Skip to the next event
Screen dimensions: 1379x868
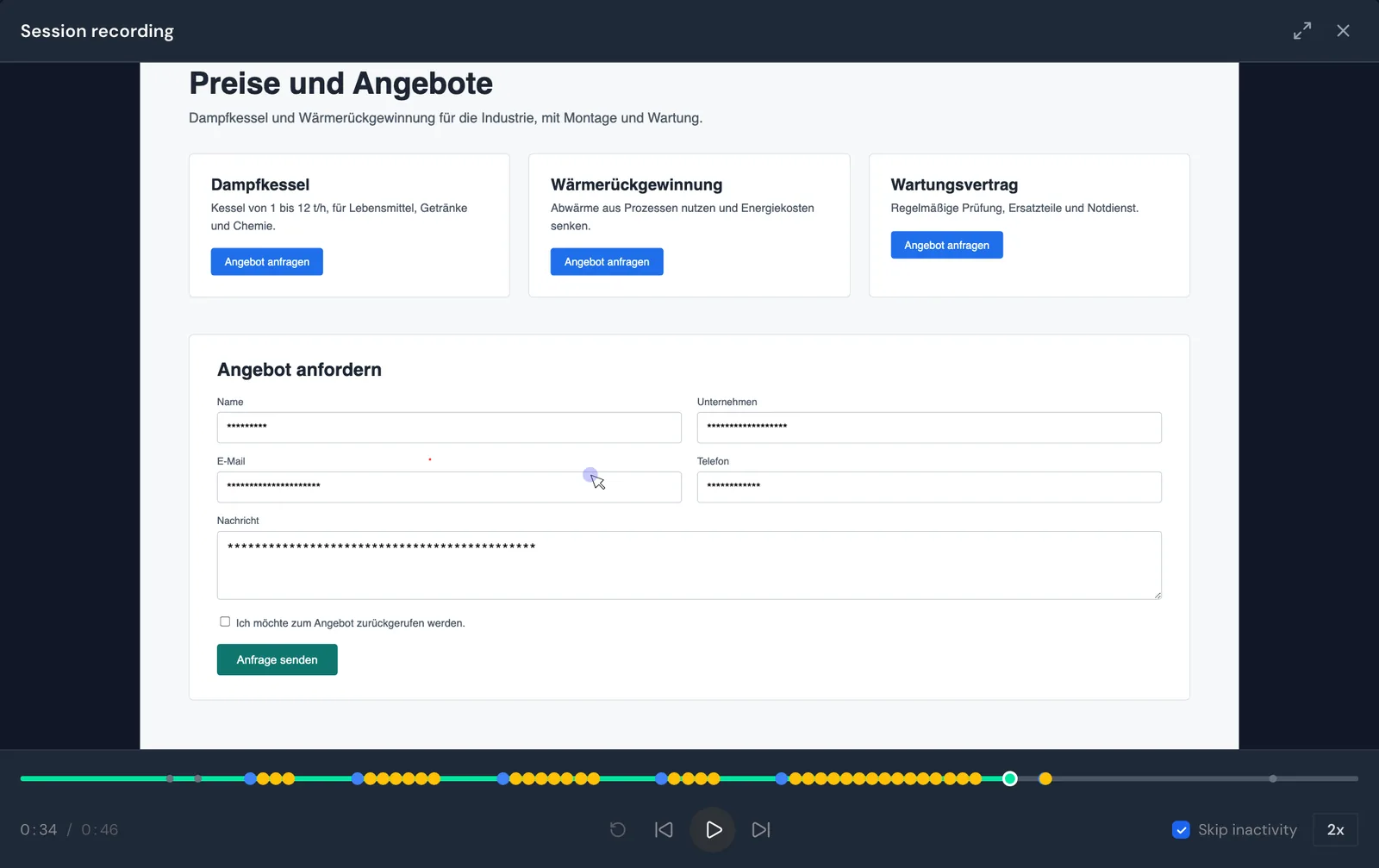tap(761, 829)
